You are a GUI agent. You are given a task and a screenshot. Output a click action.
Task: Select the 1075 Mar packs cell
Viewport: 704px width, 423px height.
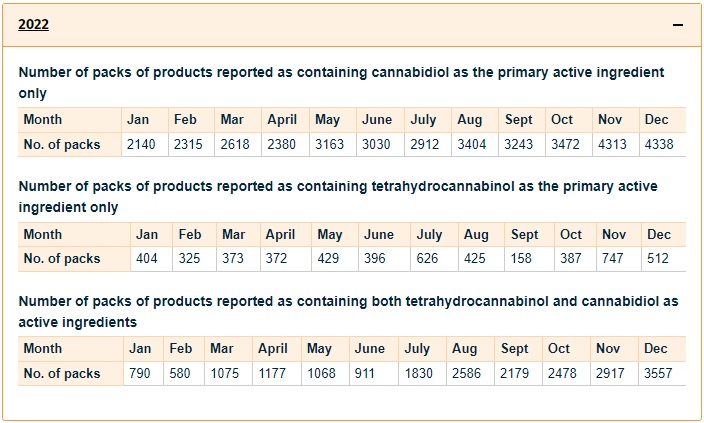226,374
